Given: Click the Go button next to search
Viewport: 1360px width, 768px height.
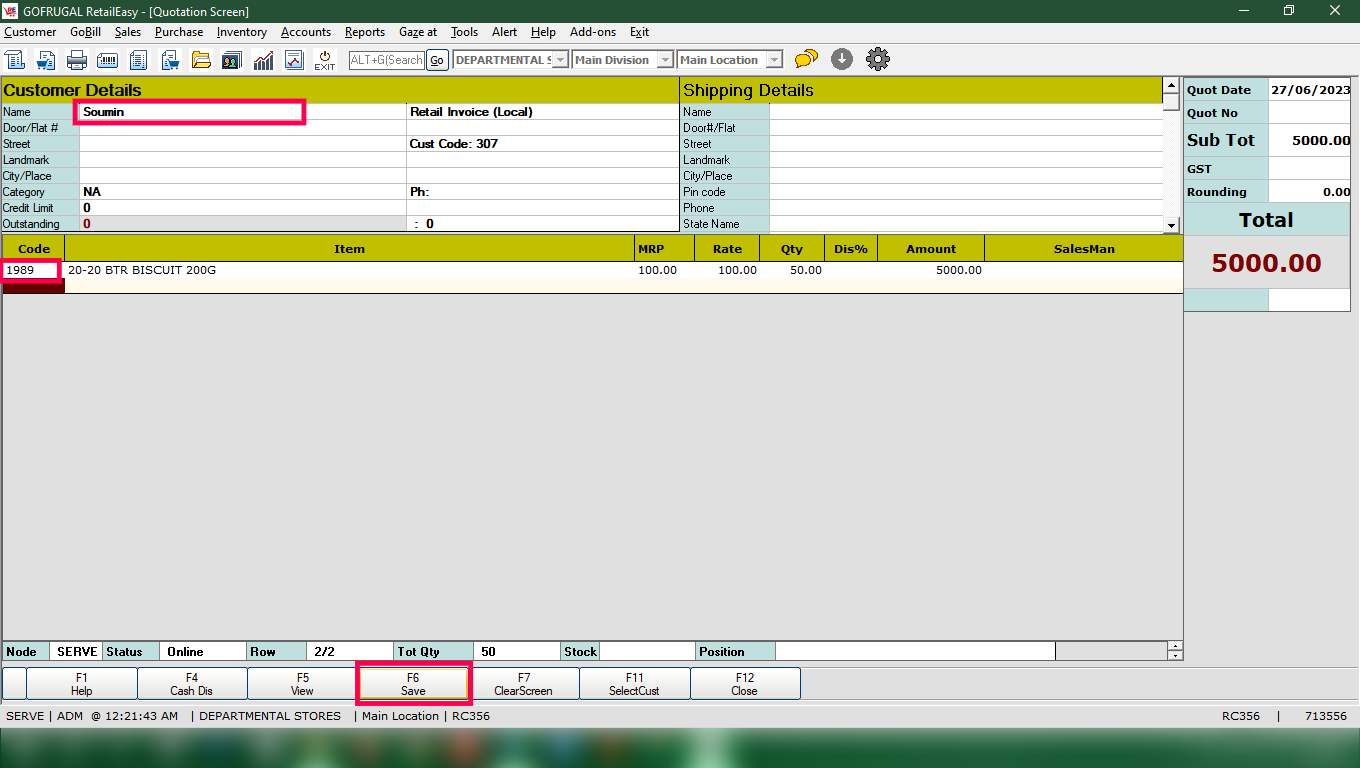Looking at the screenshot, I should (x=437, y=60).
